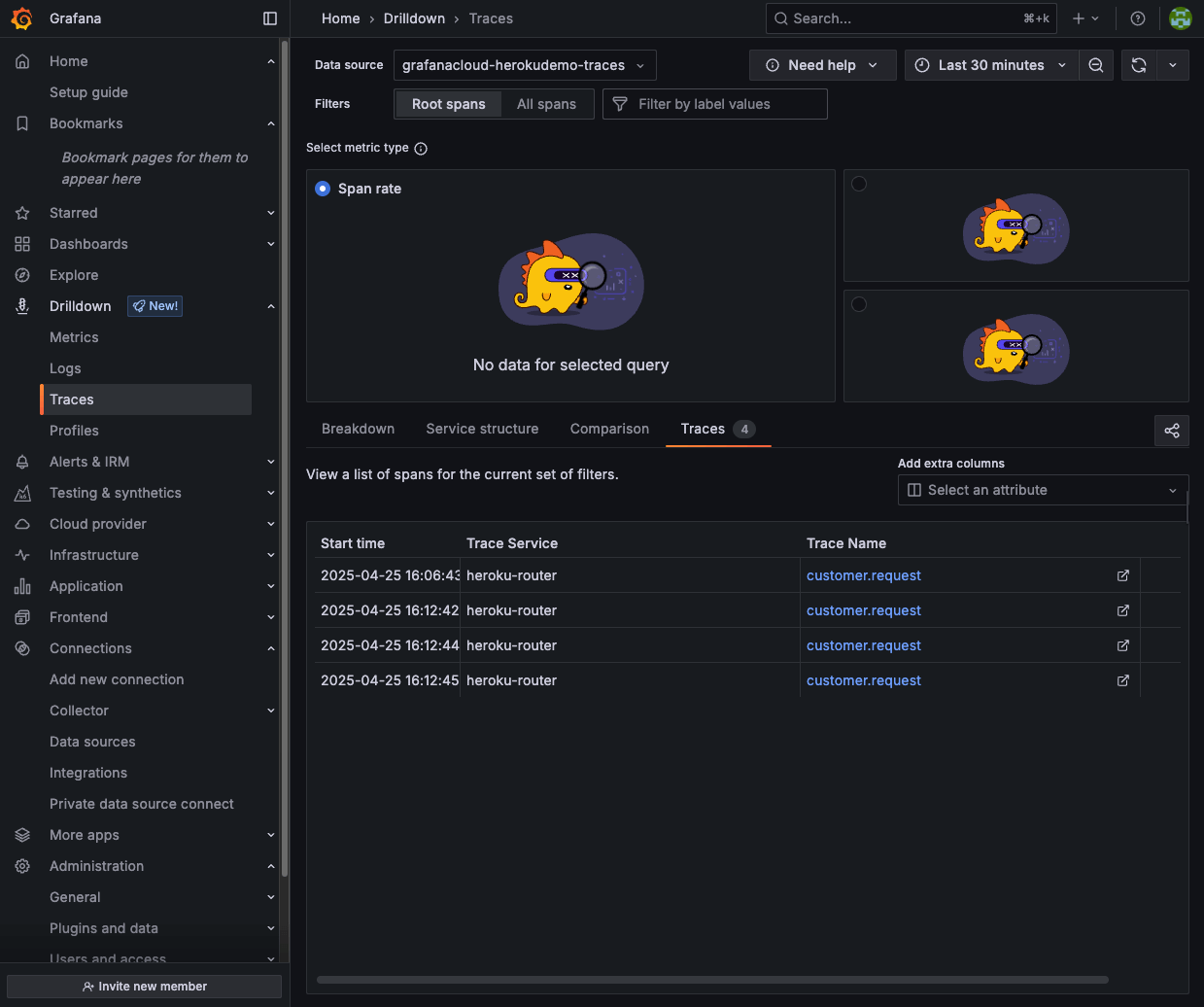Switch filter to All spans
Image resolution: width=1204 pixels, height=1007 pixels.
coord(546,104)
